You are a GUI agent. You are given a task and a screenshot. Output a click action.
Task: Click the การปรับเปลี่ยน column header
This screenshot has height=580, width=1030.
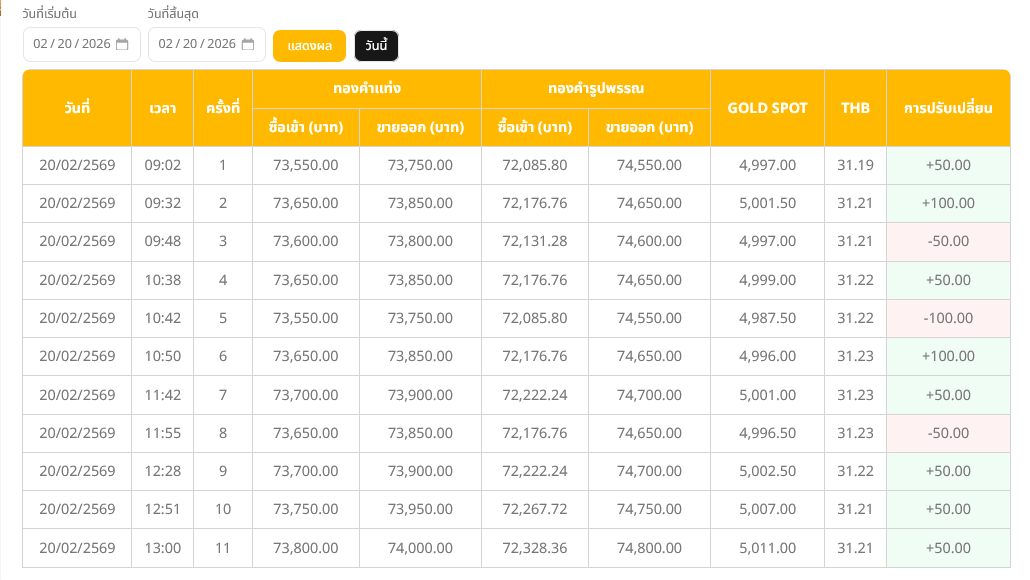click(947, 108)
